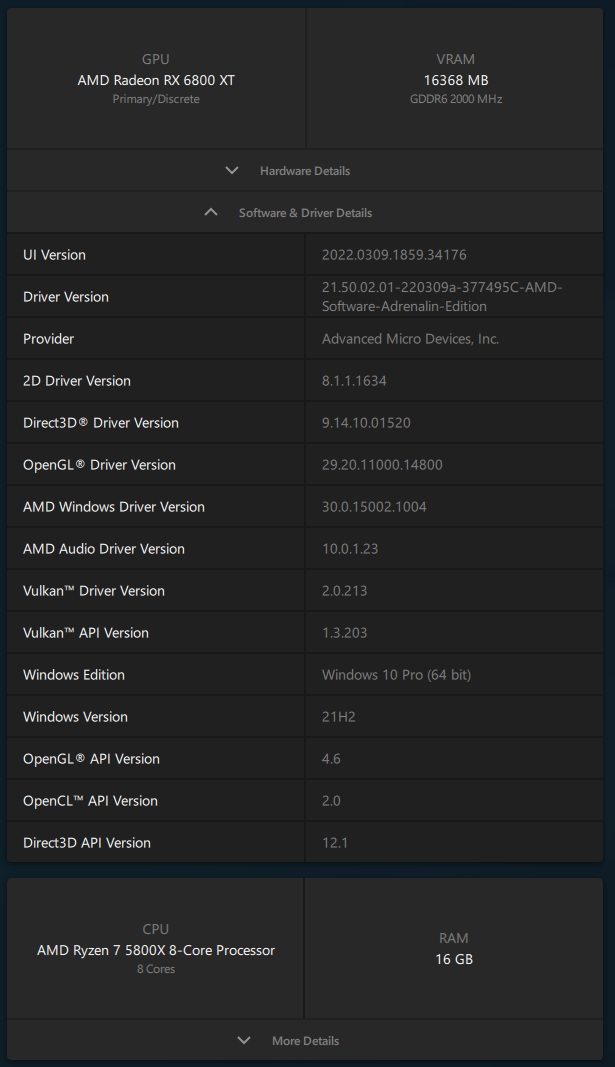Select the 1.3.203 Vulkan API value
The width and height of the screenshot is (615, 1067).
[x=344, y=634]
